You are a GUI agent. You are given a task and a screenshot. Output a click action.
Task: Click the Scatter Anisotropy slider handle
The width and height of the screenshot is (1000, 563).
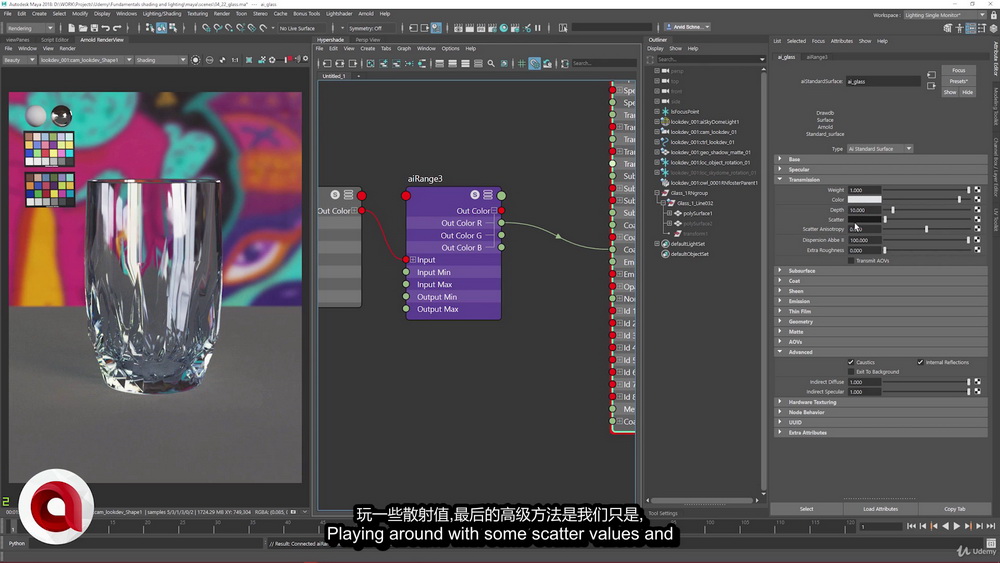click(x=927, y=229)
